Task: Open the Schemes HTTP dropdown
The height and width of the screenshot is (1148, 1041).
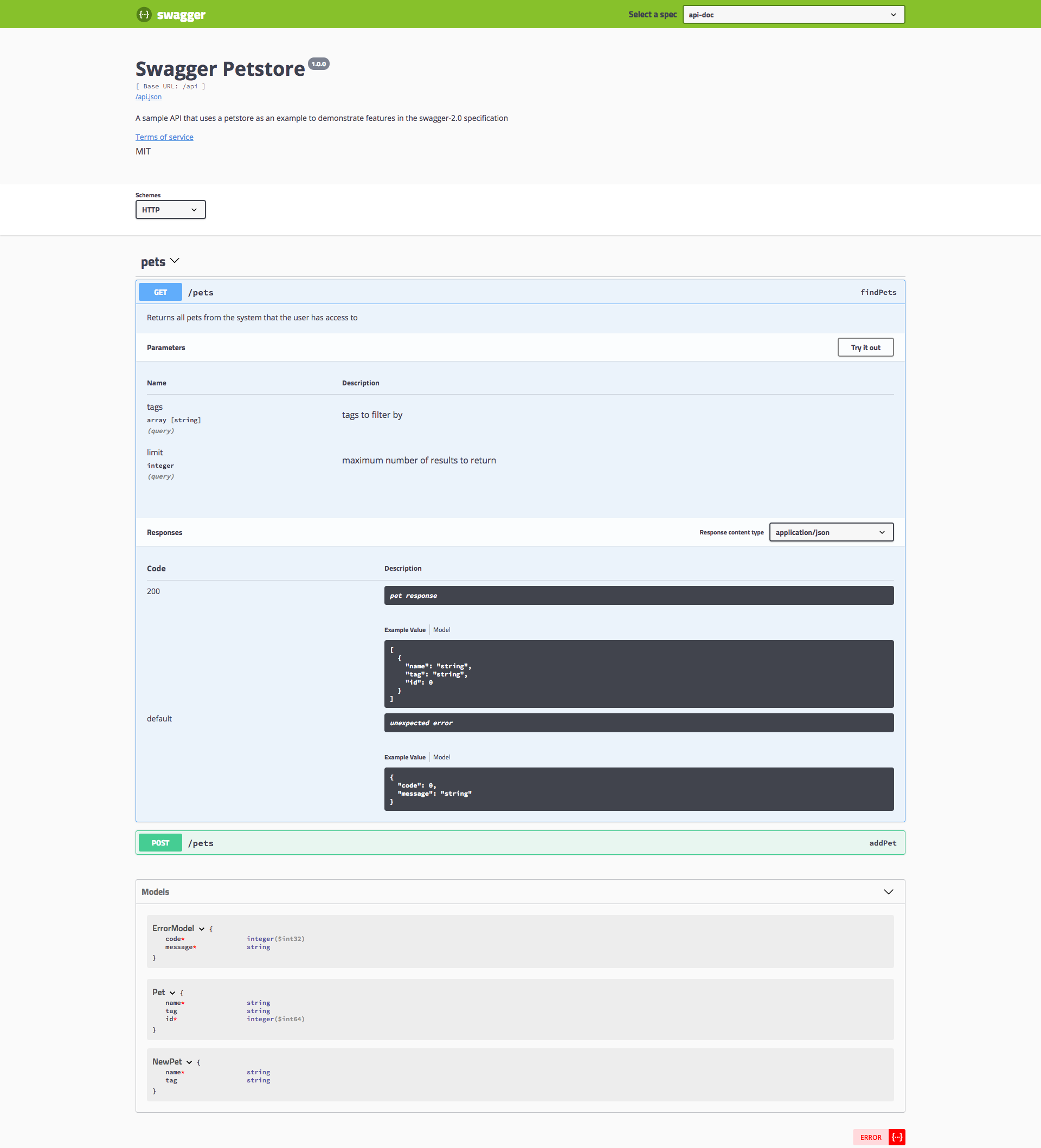Action: 170,210
